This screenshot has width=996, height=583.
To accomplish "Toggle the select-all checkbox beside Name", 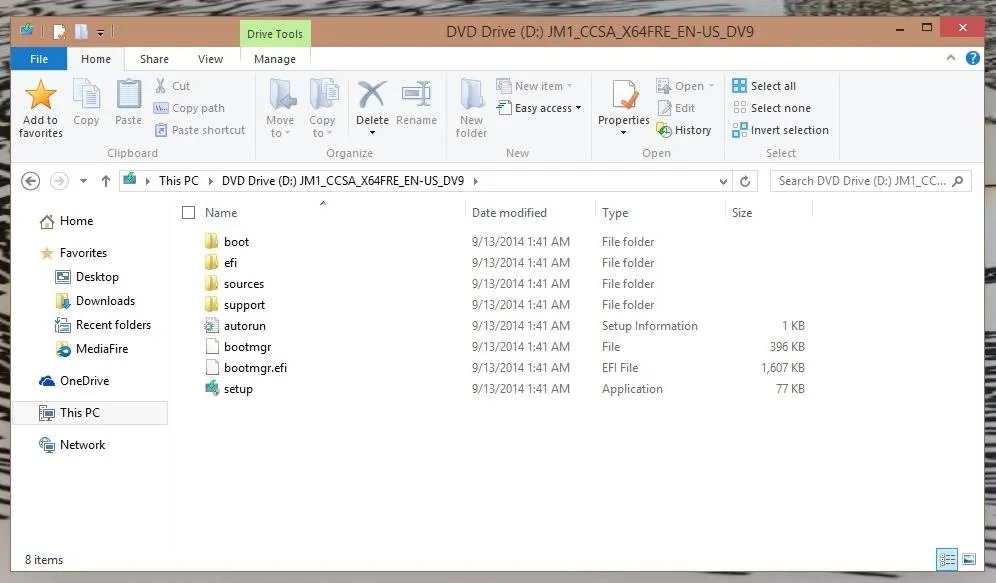I will point(188,212).
